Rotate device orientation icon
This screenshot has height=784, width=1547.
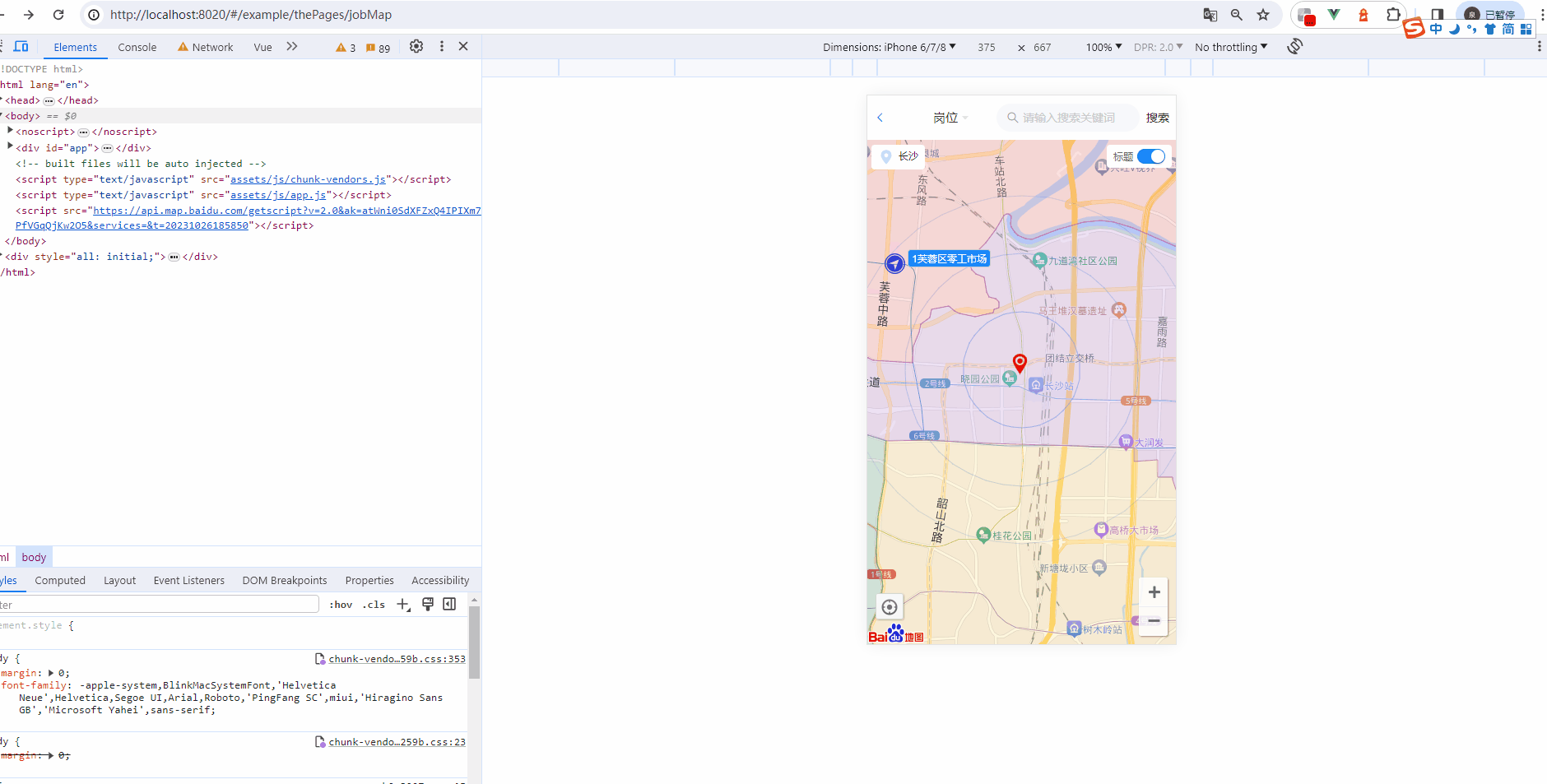click(1295, 47)
